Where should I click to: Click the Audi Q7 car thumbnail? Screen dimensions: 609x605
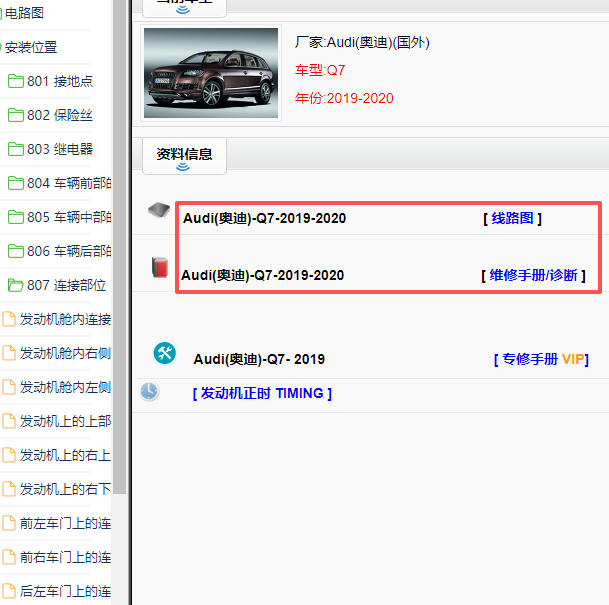coord(211,73)
